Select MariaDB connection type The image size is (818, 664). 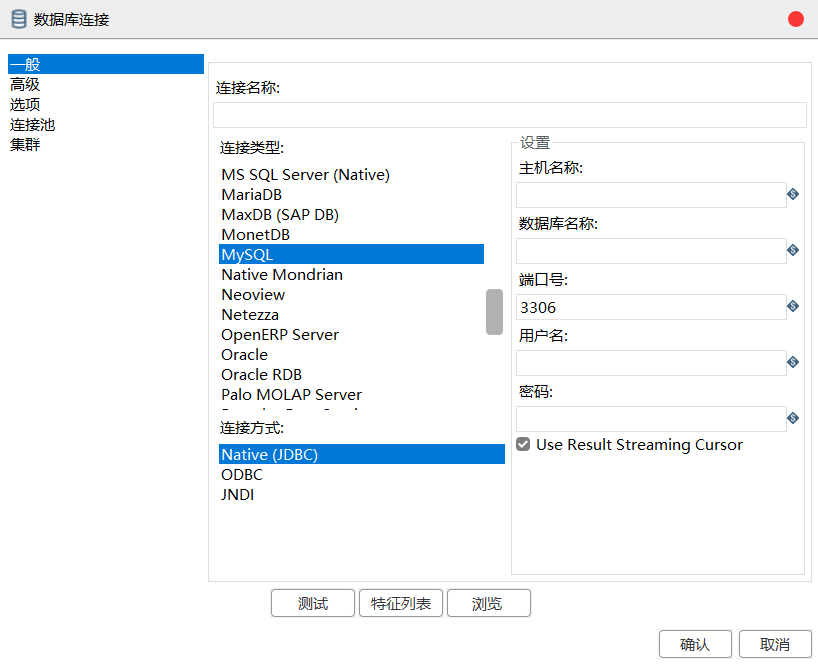coord(352,195)
